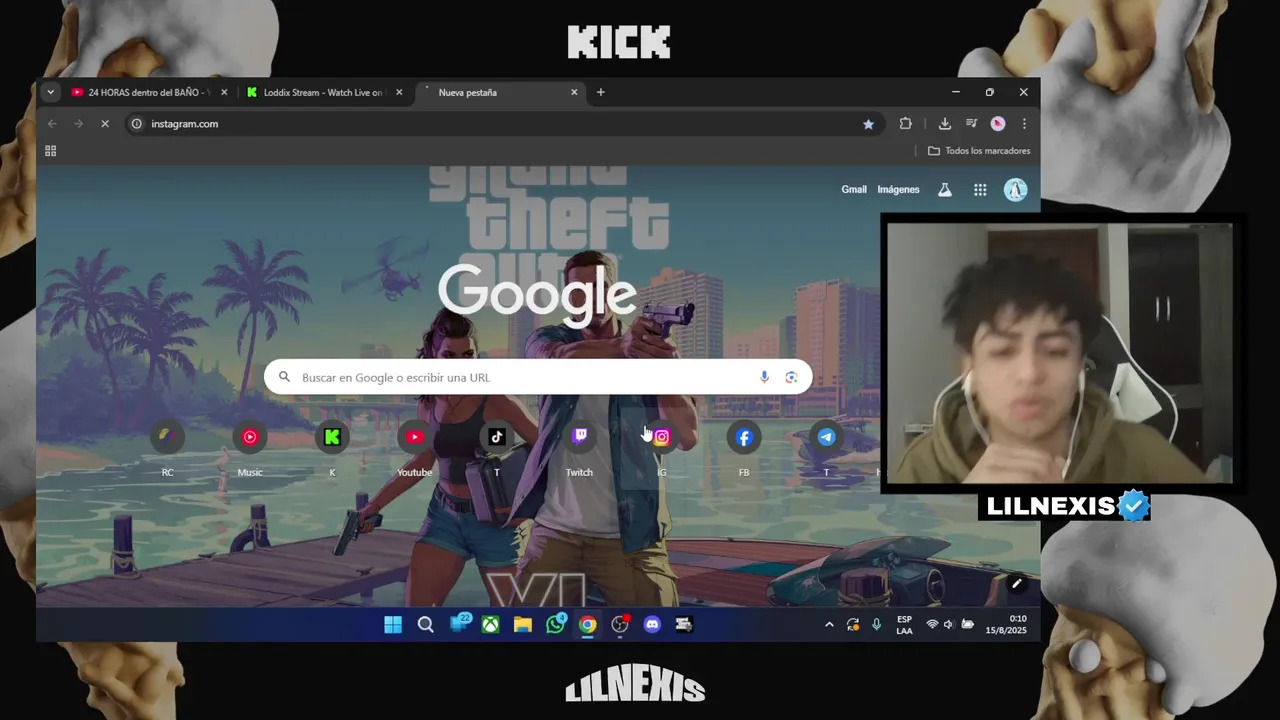
Task: Toggle the bookmark star in address bar
Action: (x=868, y=124)
